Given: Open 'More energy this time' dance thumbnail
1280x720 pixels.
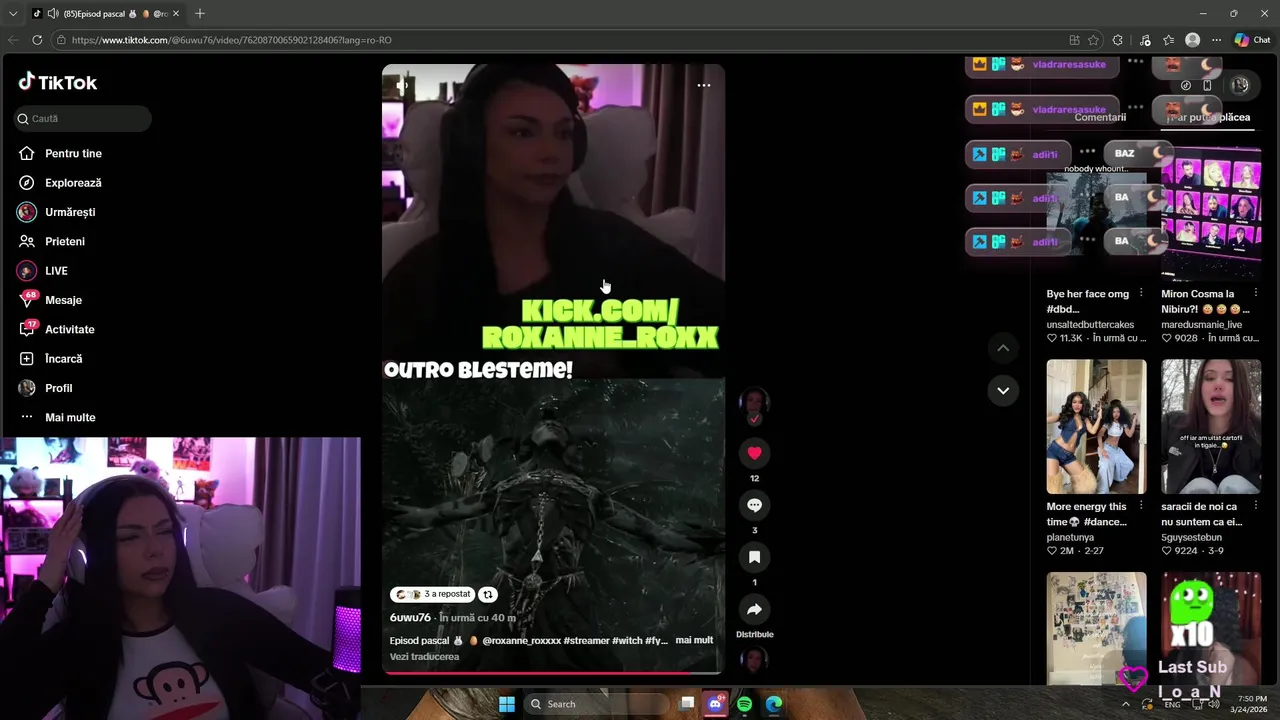Looking at the screenshot, I should 1096,426.
